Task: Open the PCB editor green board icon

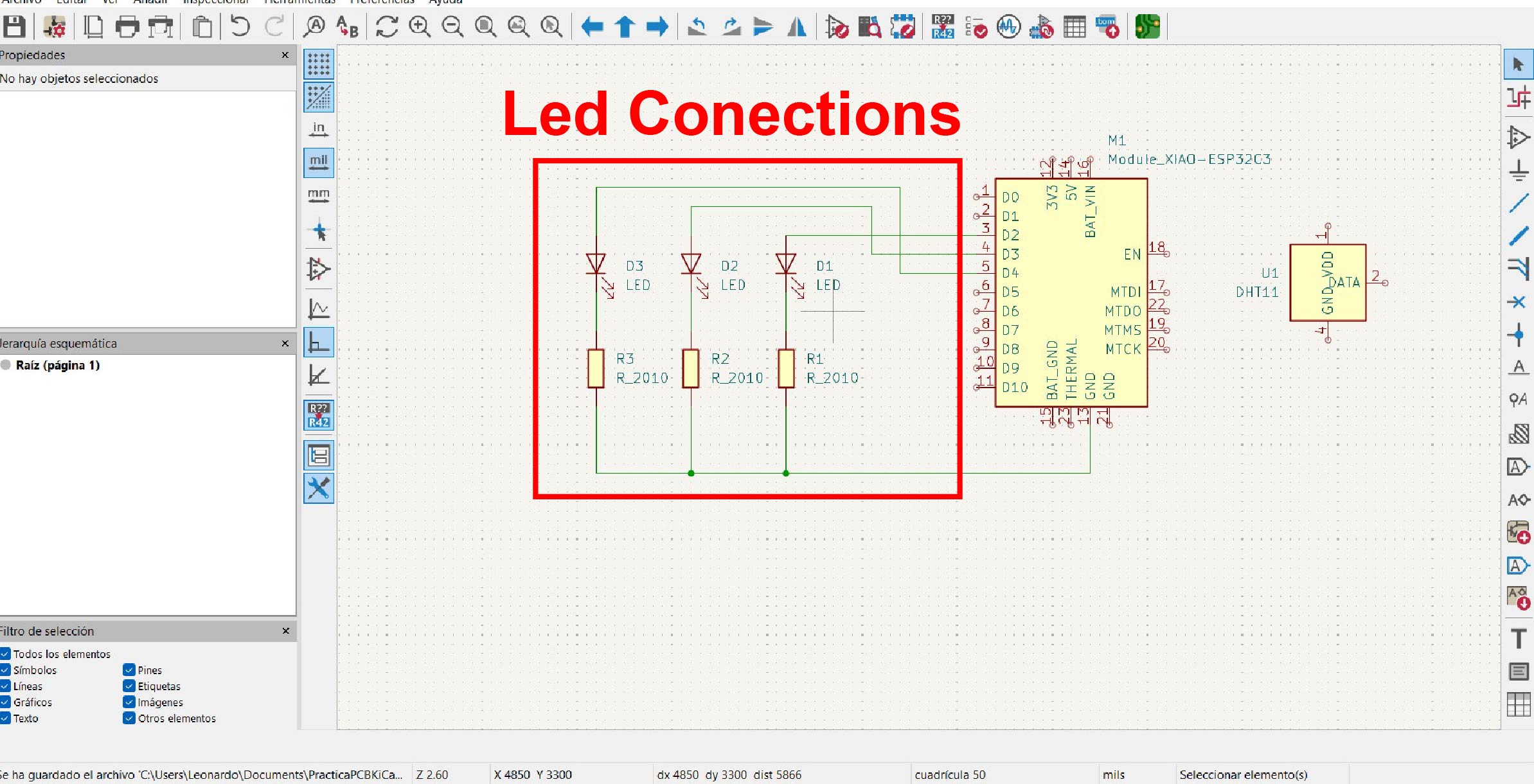Action: (1147, 27)
